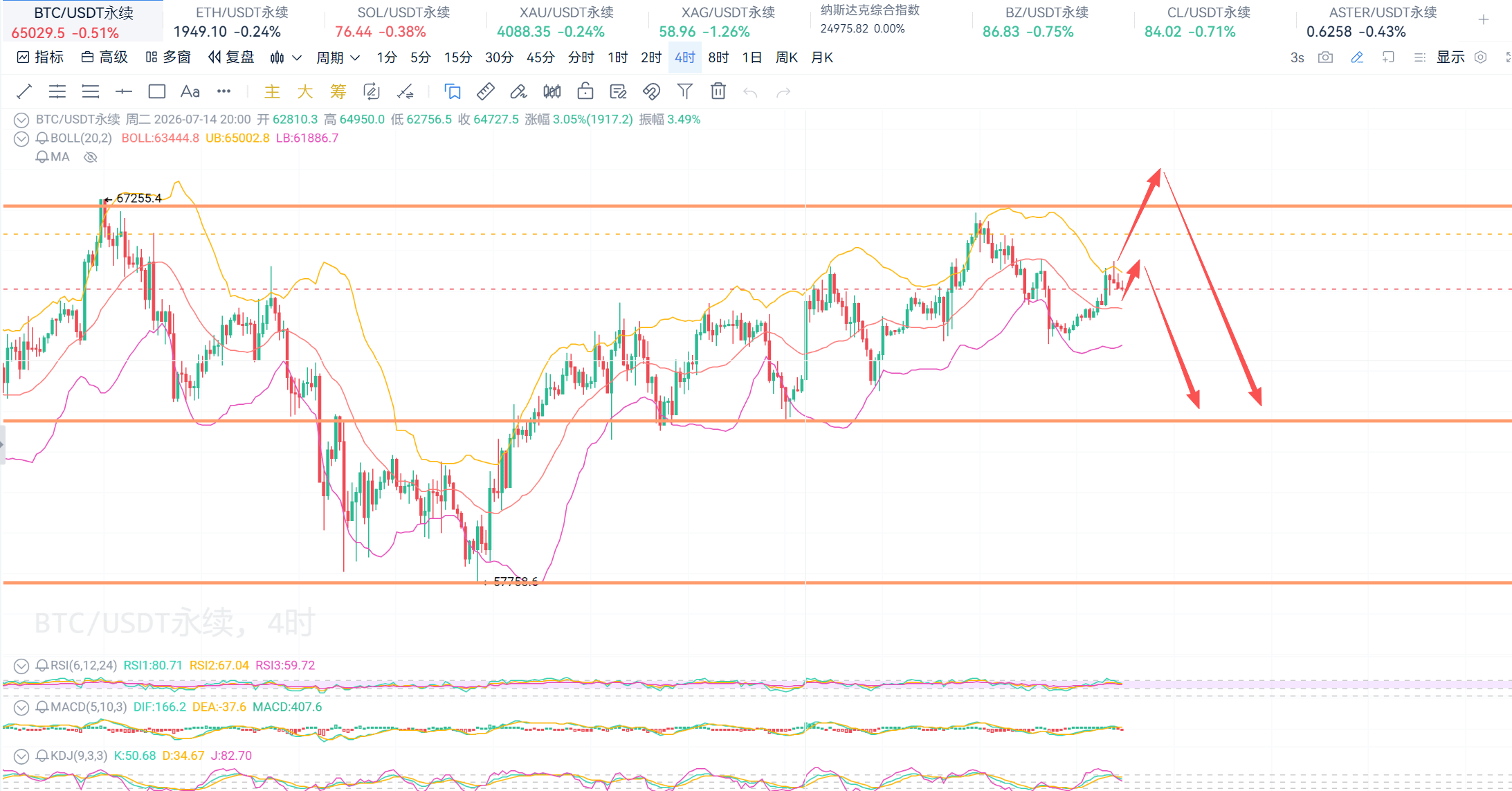This screenshot has width=1512, height=791.
Task: Open the 指标 indicators button
Action: point(41,57)
